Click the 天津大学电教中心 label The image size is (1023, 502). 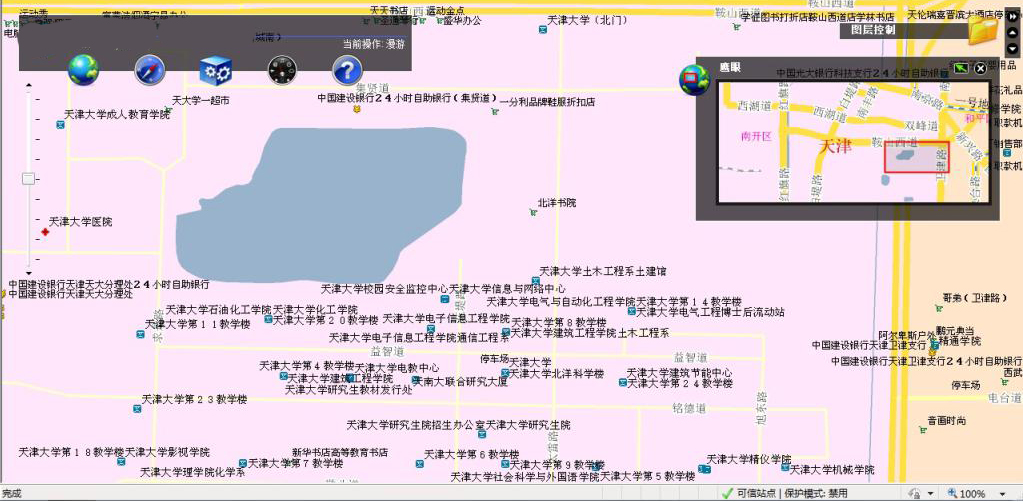397,368
